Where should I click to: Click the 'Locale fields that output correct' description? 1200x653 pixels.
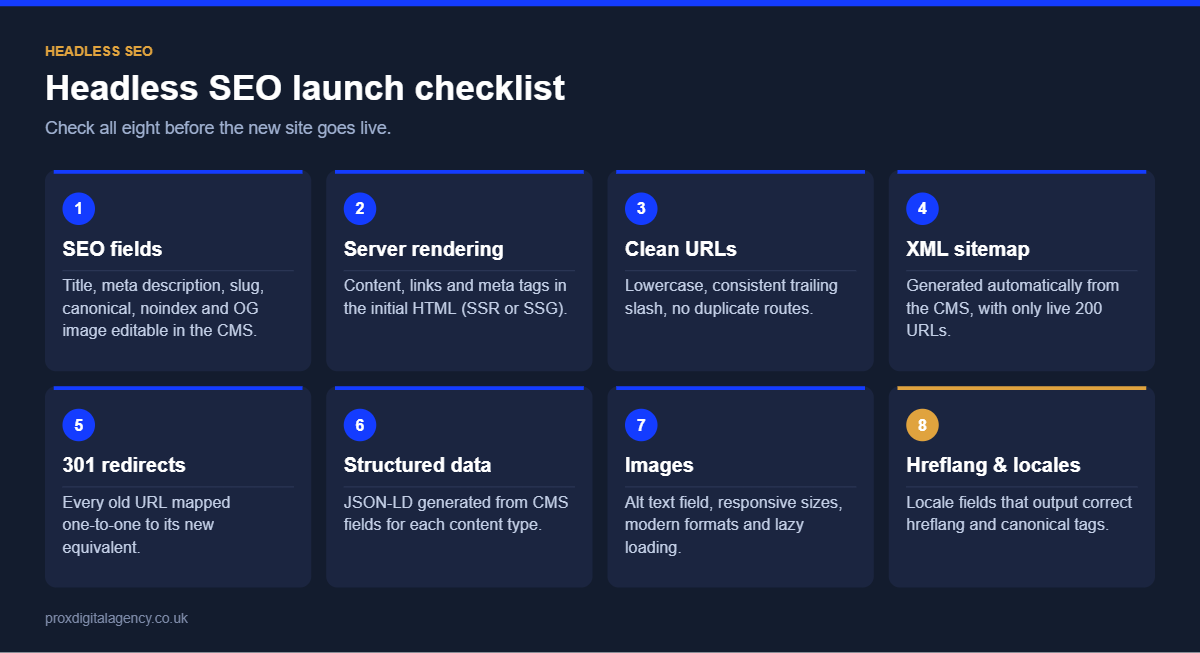tap(1019, 513)
